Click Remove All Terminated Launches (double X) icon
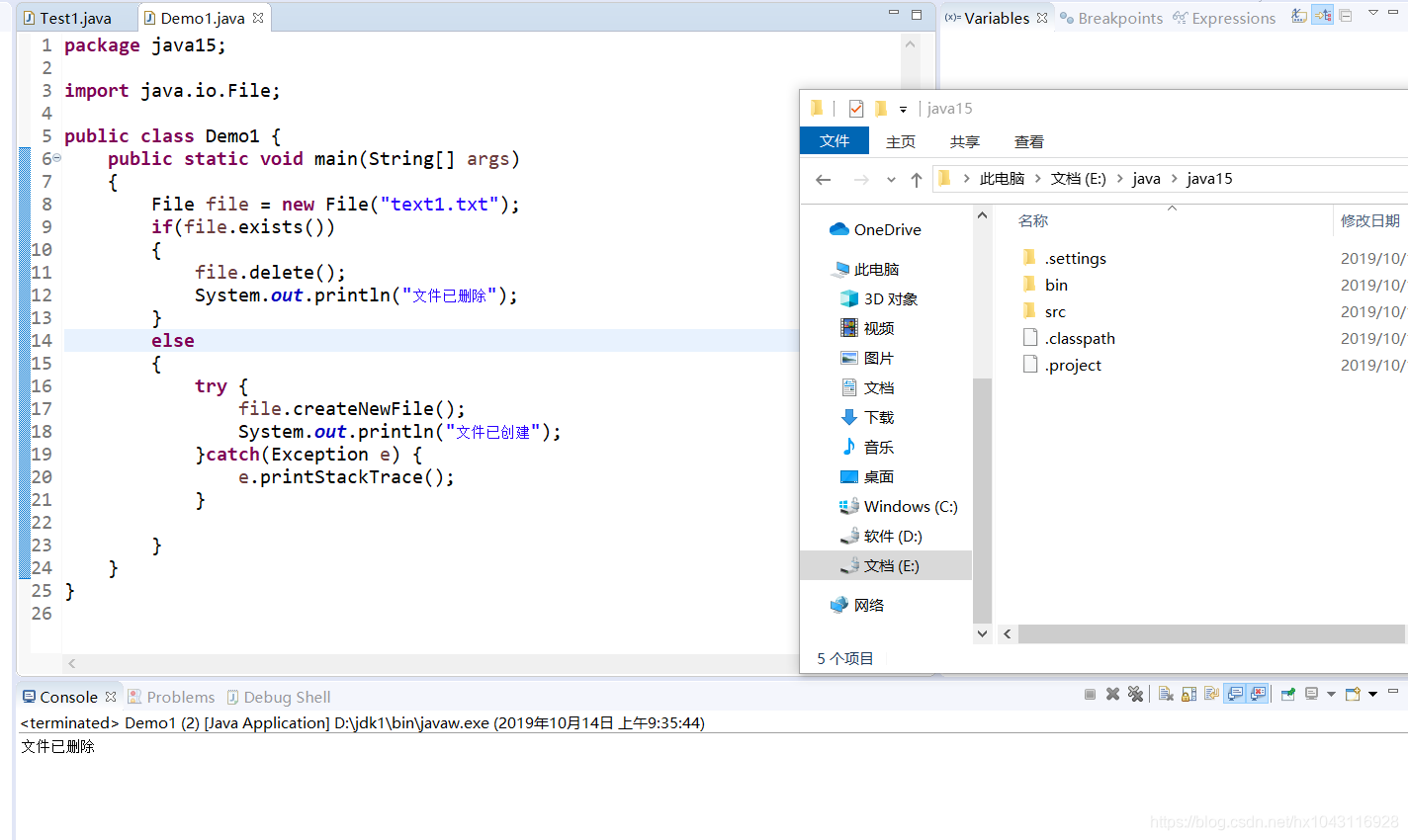 pyautogui.click(x=1135, y=694)
